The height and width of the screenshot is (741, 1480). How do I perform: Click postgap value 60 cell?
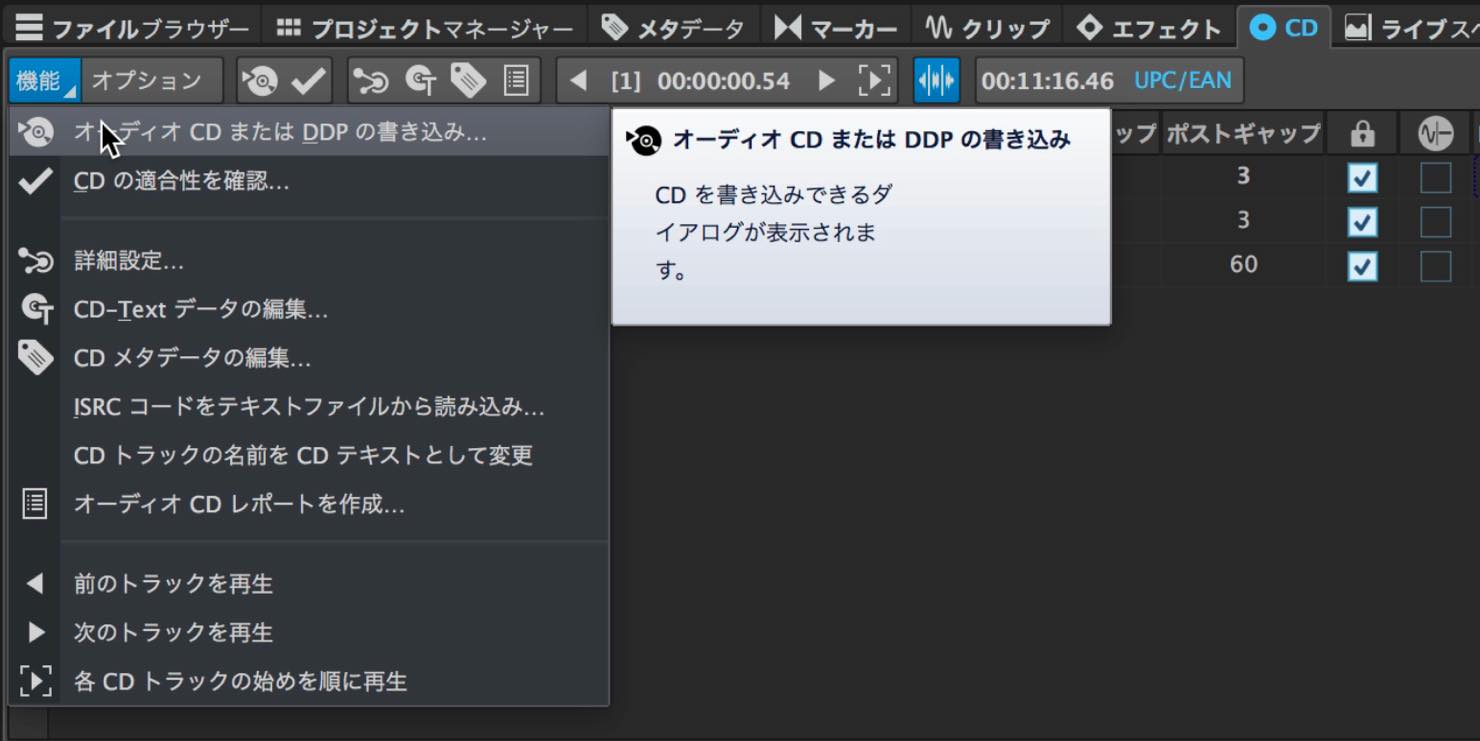[1243, 265]
